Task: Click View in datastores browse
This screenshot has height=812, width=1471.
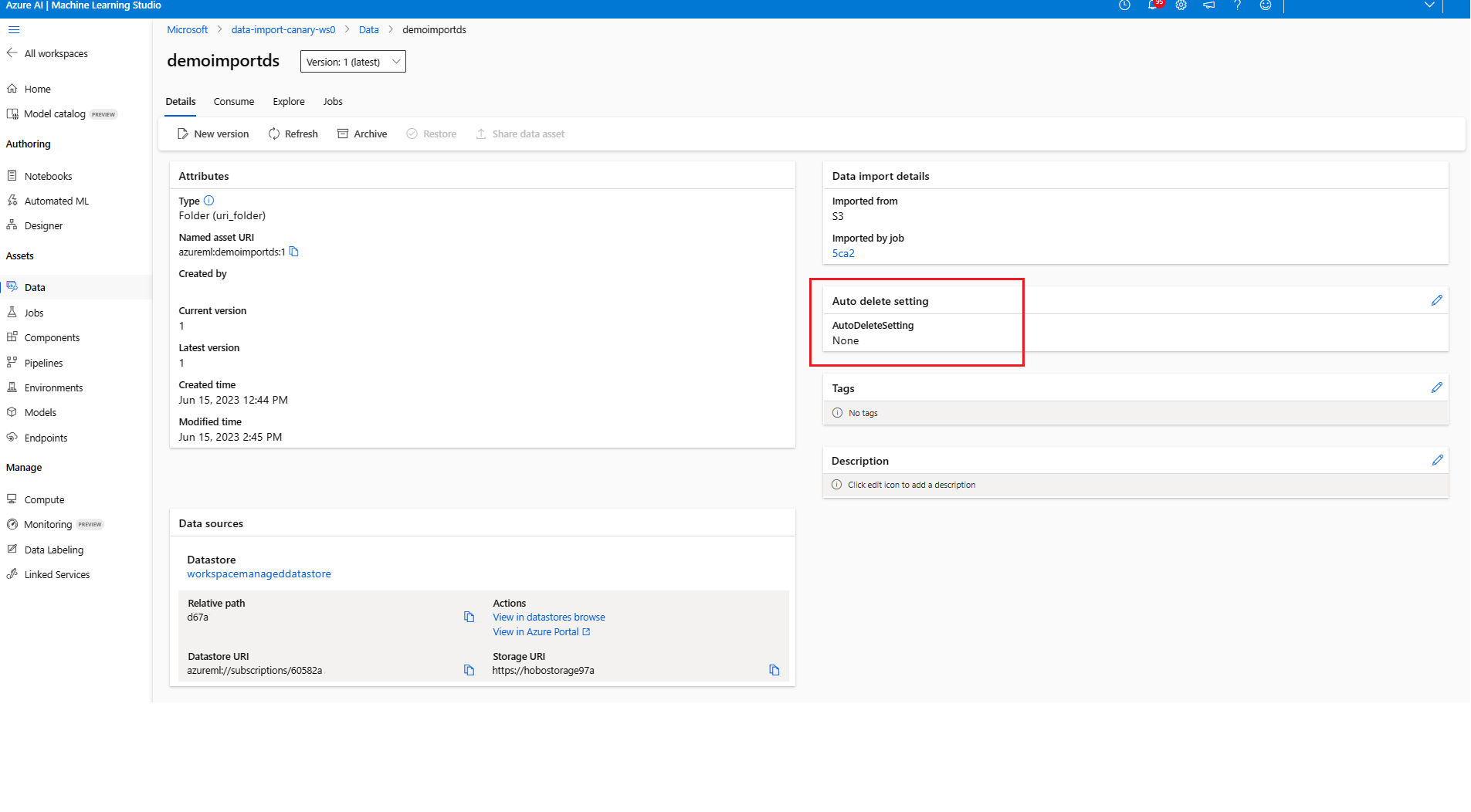Action: (x=549, y=617)
